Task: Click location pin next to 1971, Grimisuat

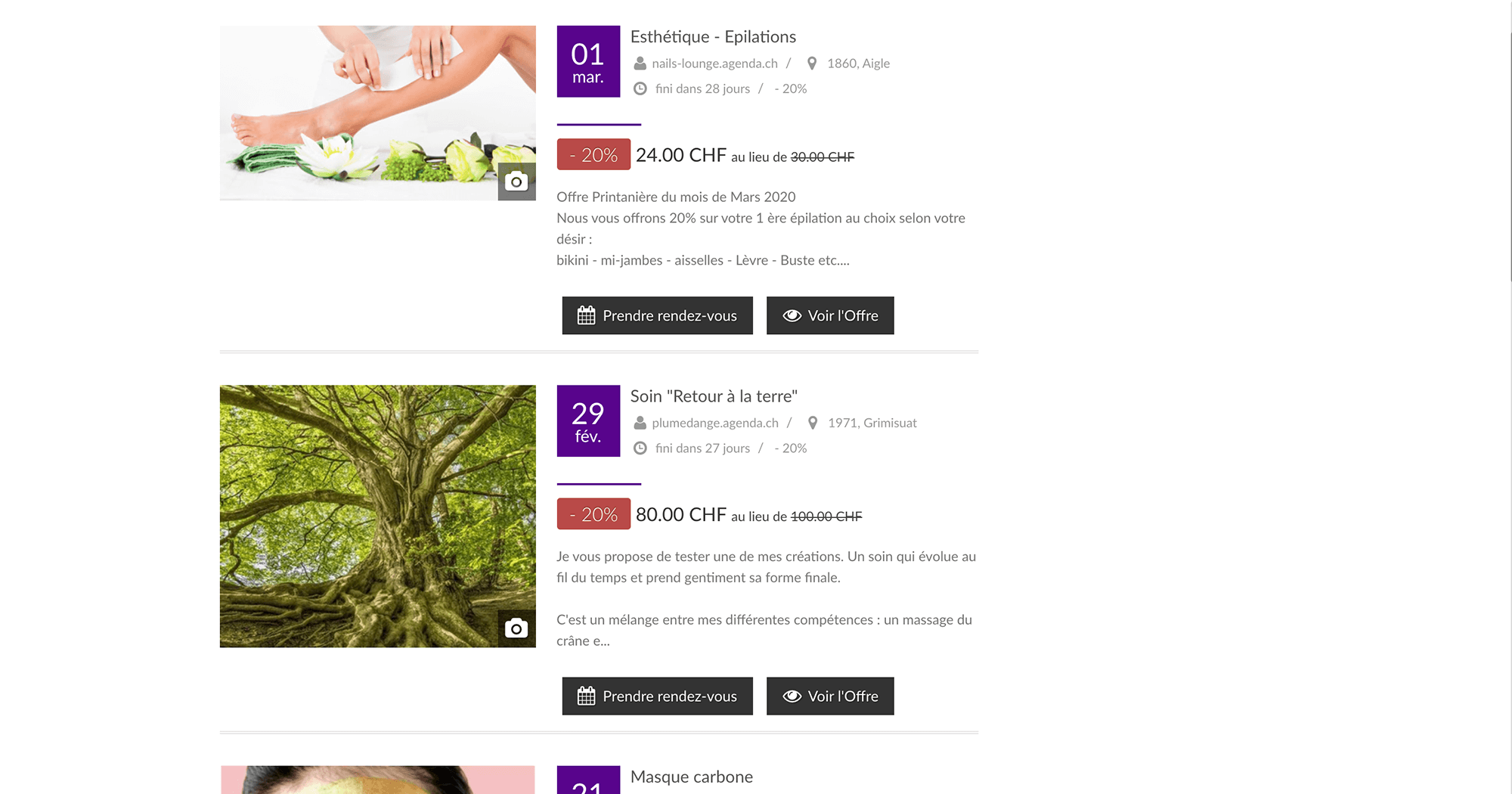Action: pyautogui.click(x=813, y=423)
